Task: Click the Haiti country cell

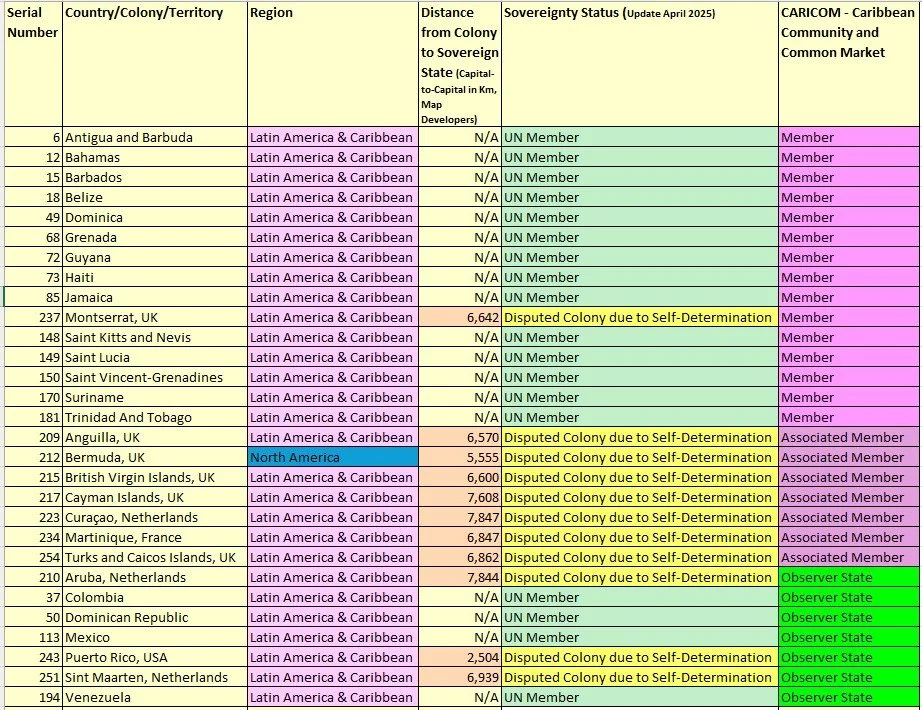Action: (x=155, y=277)
